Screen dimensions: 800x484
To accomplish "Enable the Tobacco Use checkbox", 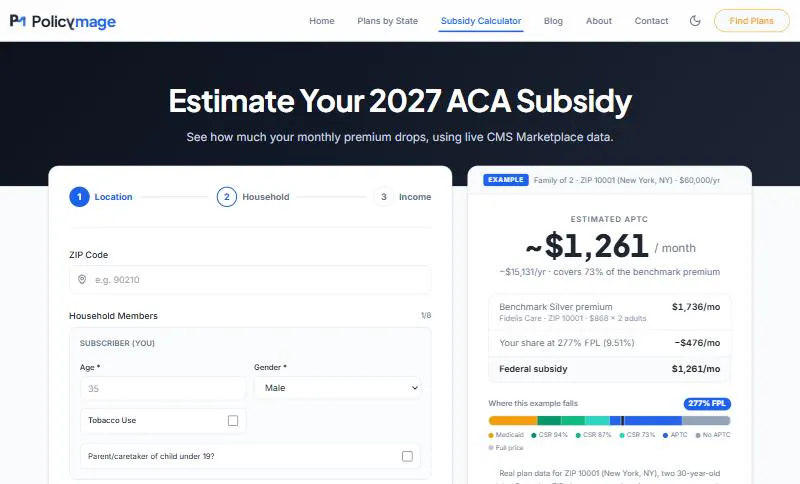I will click(x=233, y=420).
